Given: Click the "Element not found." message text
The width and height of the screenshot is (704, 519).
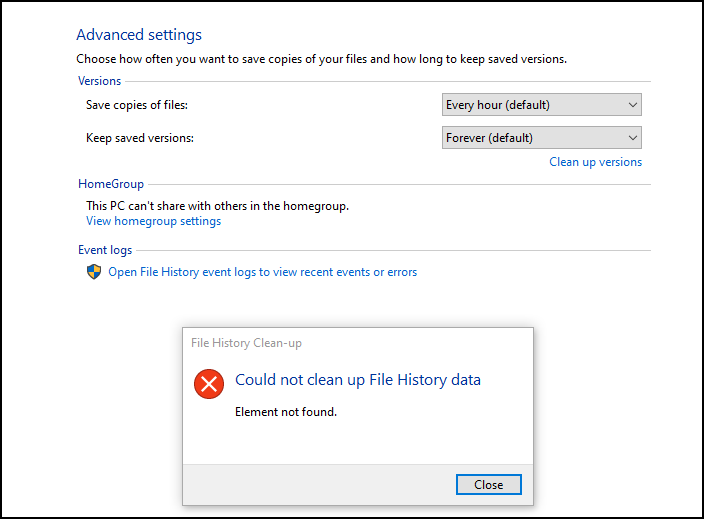Looking at the screenshot, I should pyautogui.click(x=285, y=411).
